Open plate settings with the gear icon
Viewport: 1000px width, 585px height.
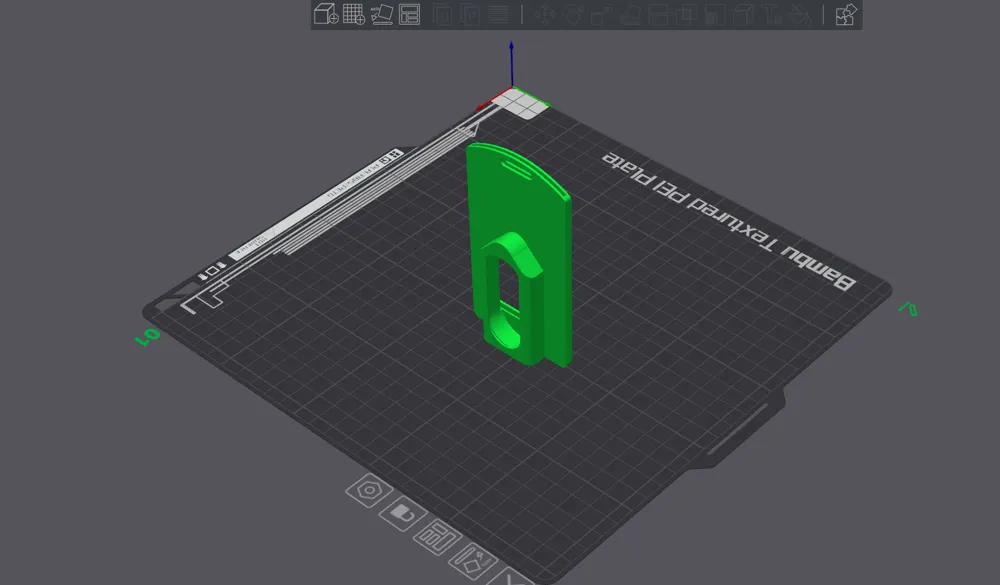(x=369, y=490)
